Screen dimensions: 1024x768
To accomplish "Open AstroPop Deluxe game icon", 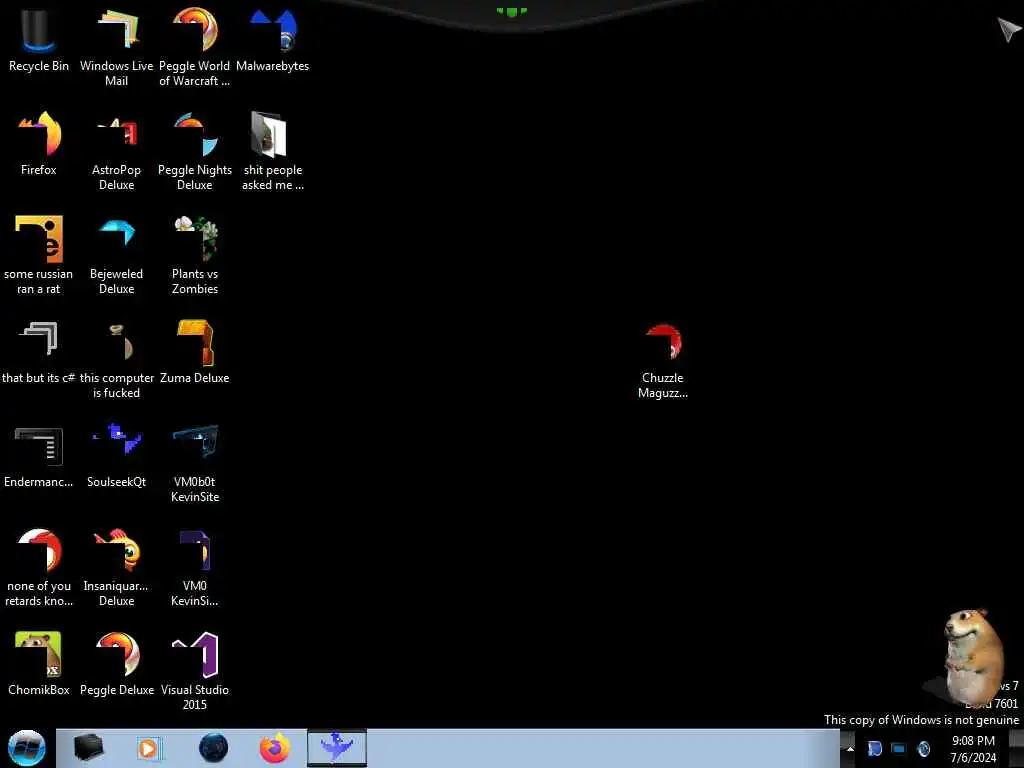I will pos(117,152).
